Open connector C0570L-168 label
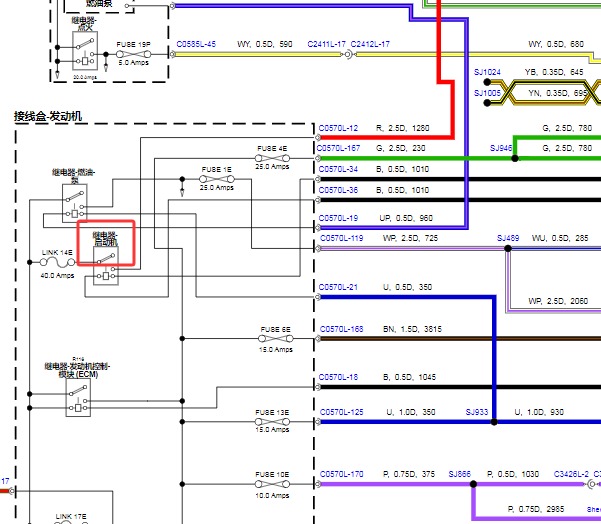The image size is (601, 524). (342, 329)
